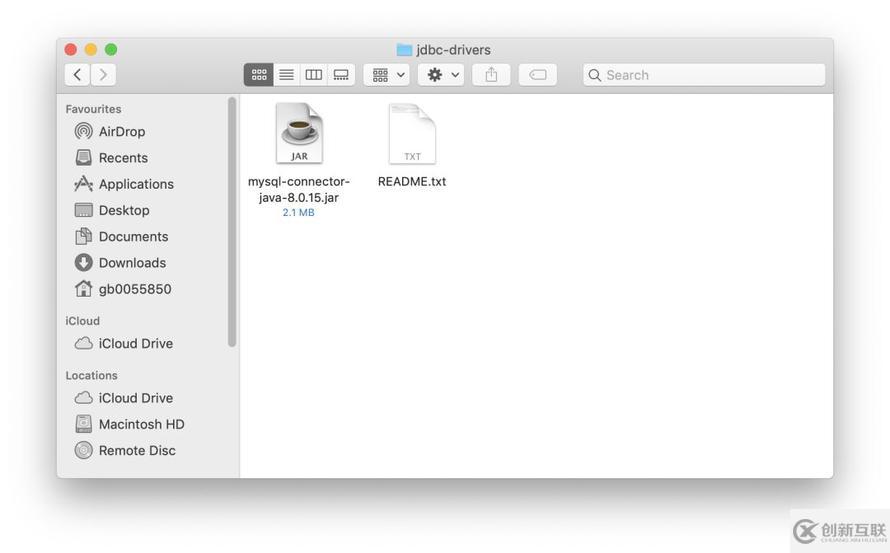Minimize the window with yellow button

(91, 49)
